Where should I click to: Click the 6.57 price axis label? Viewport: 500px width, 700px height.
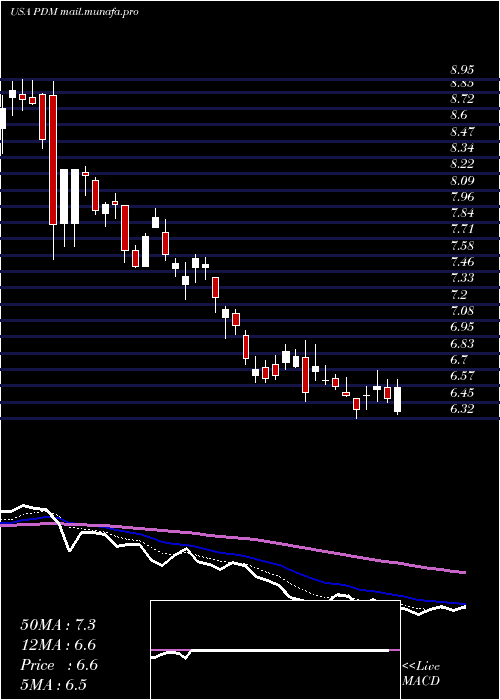(x=462, y=376)
